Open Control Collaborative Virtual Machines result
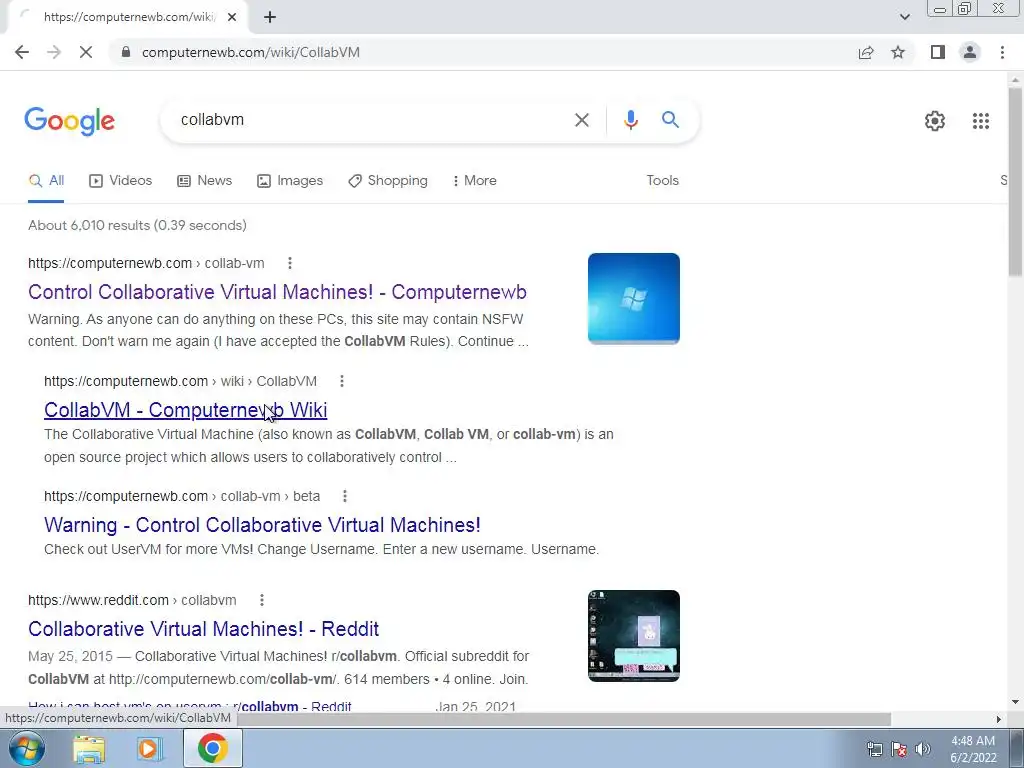 [278, 292]
